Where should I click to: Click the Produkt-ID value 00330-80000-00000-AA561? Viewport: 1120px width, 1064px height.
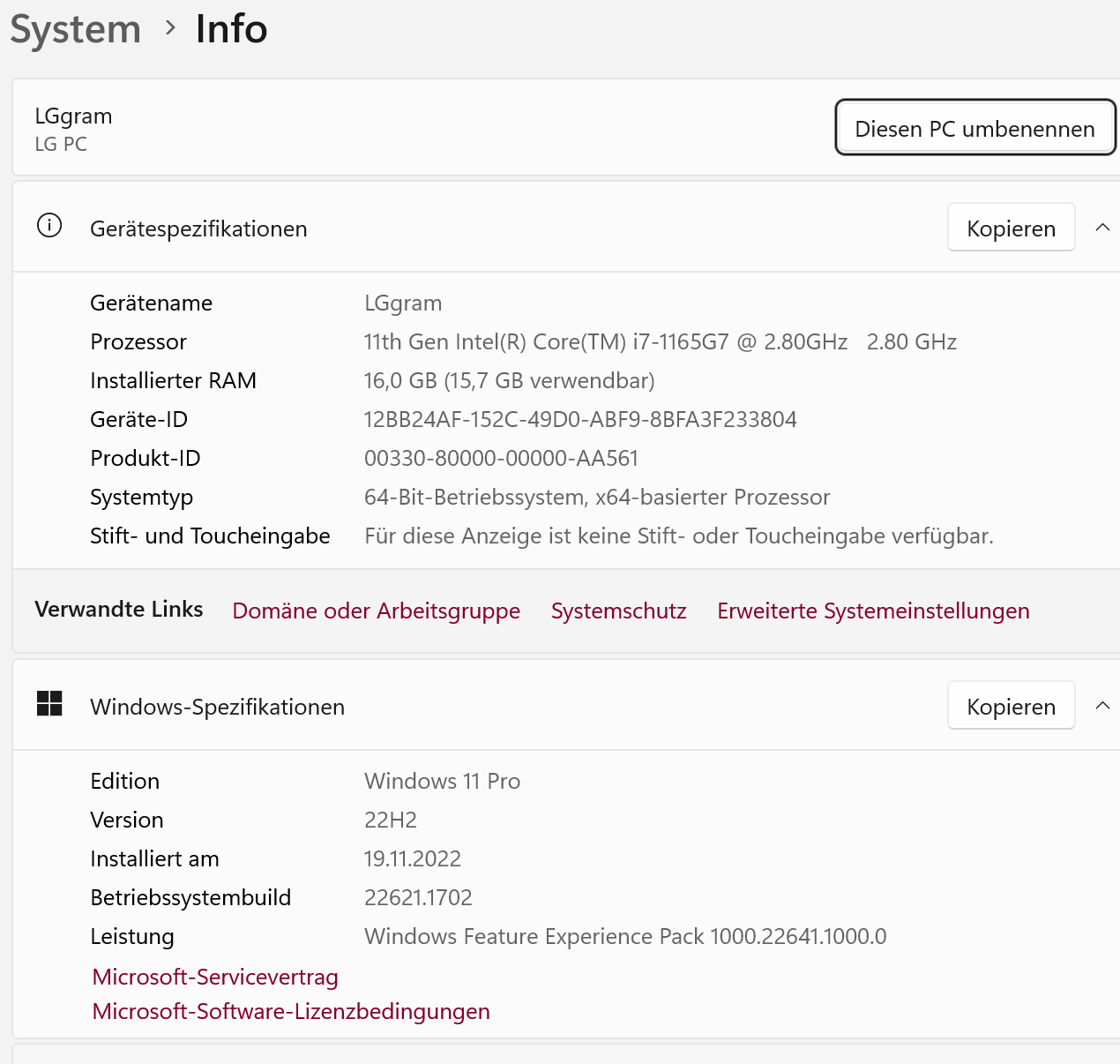tap(501, 458)
